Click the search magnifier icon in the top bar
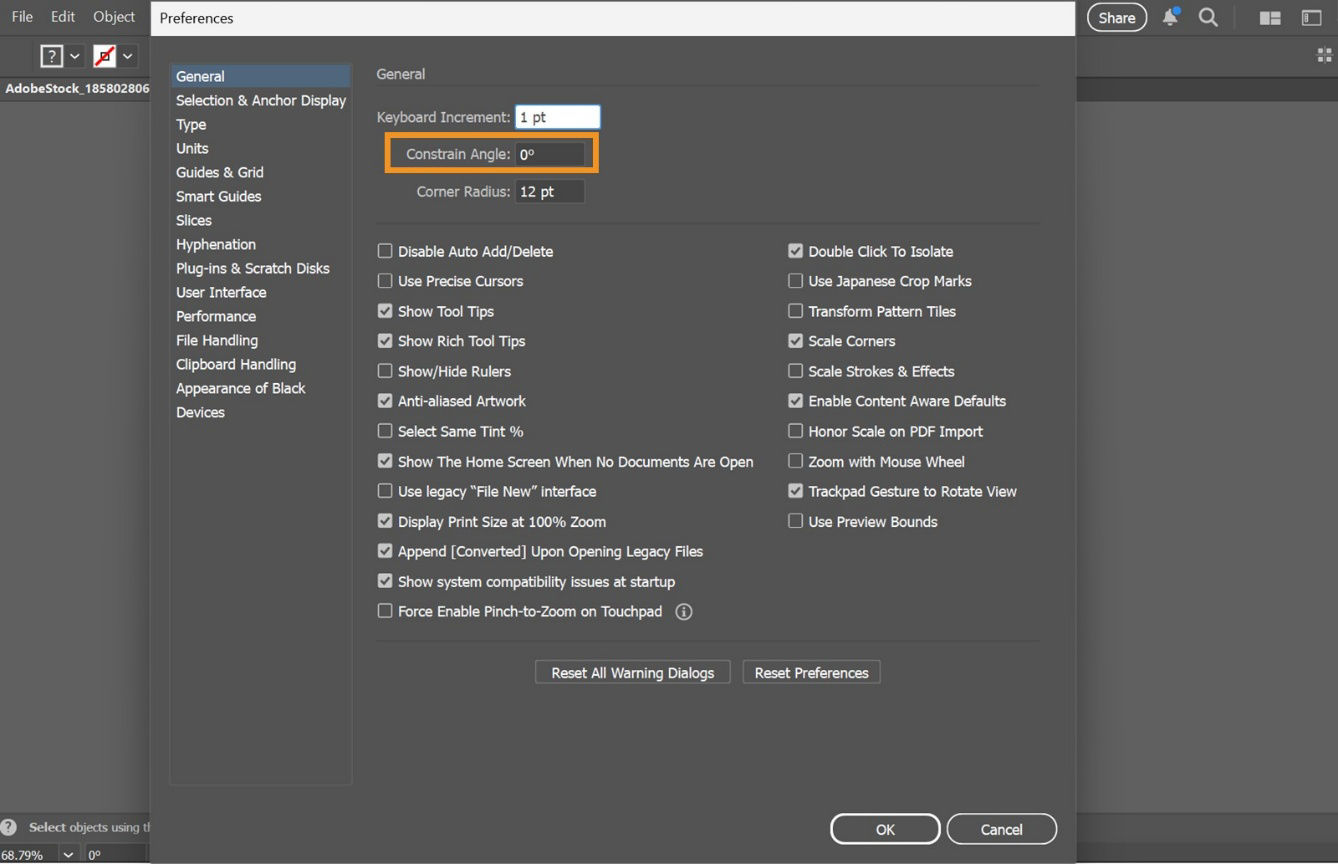This screenshot has height=864, width=1338. pyautogui.click(x=1208, y=17)
